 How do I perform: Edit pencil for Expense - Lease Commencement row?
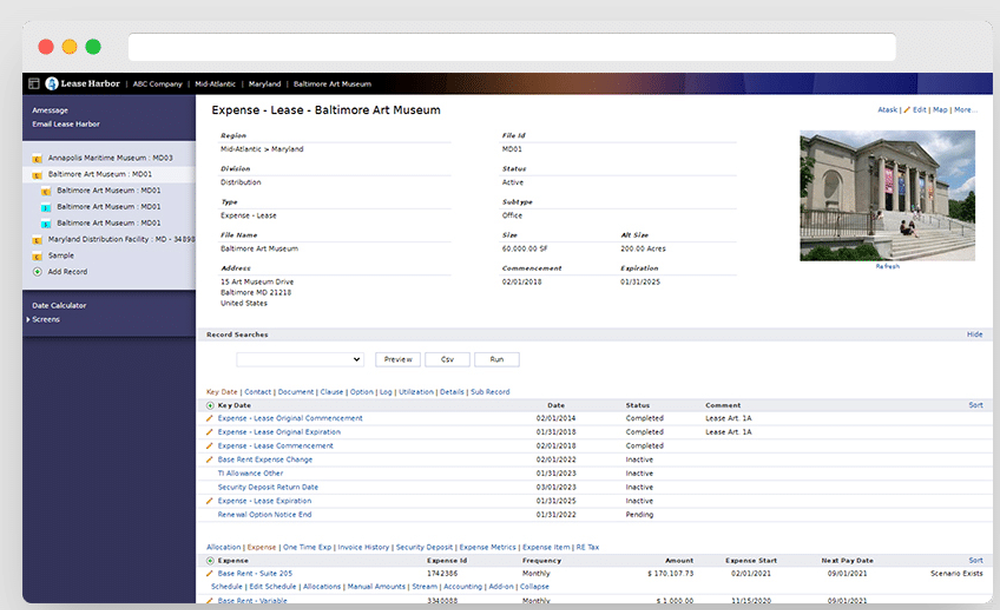tap(209, 446)
